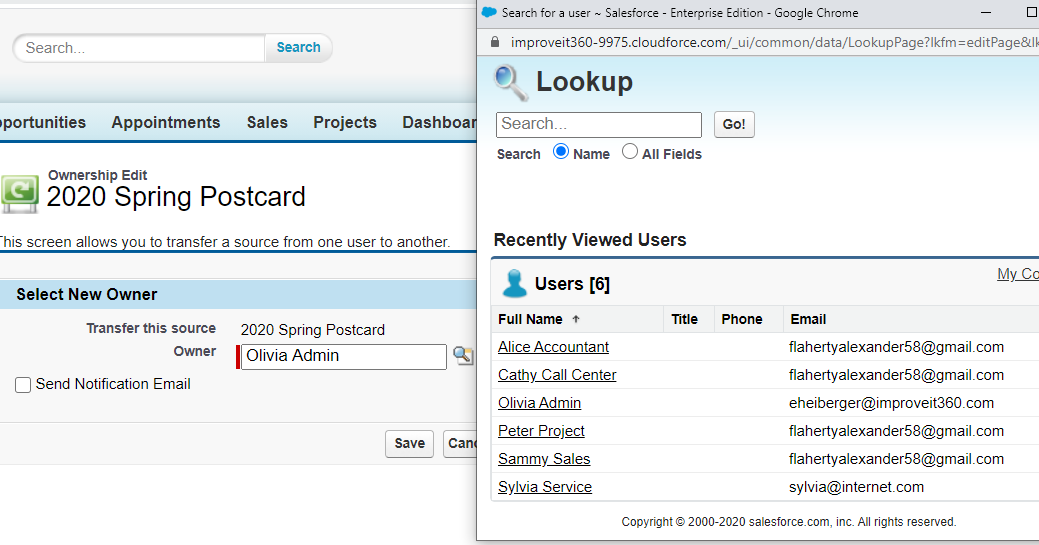Screen dimensions: 1039x545
Task: Enable Send Notification Email checkbox
Action: click(x=23, y=385)
